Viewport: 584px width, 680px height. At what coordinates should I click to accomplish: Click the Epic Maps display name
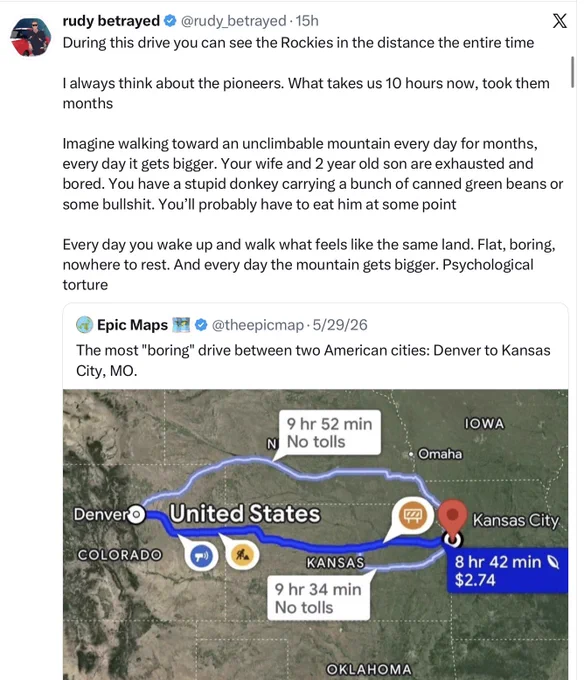click(x=132, y=325)
